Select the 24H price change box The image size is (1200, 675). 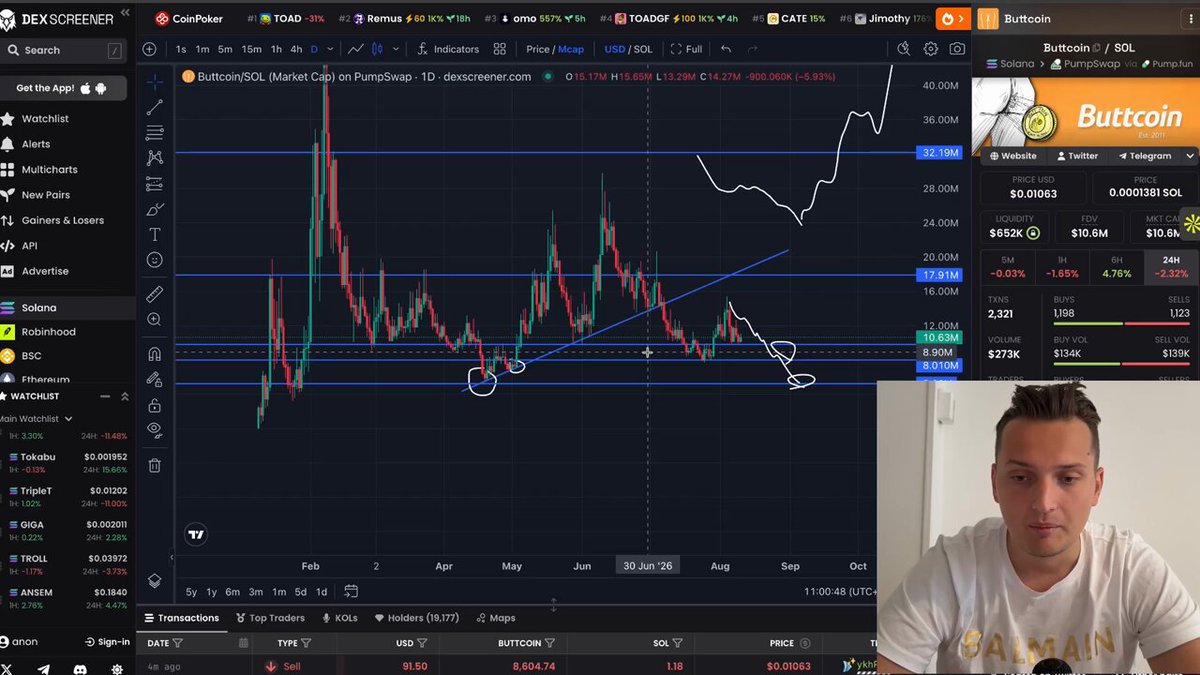[x=1171, y=266]
